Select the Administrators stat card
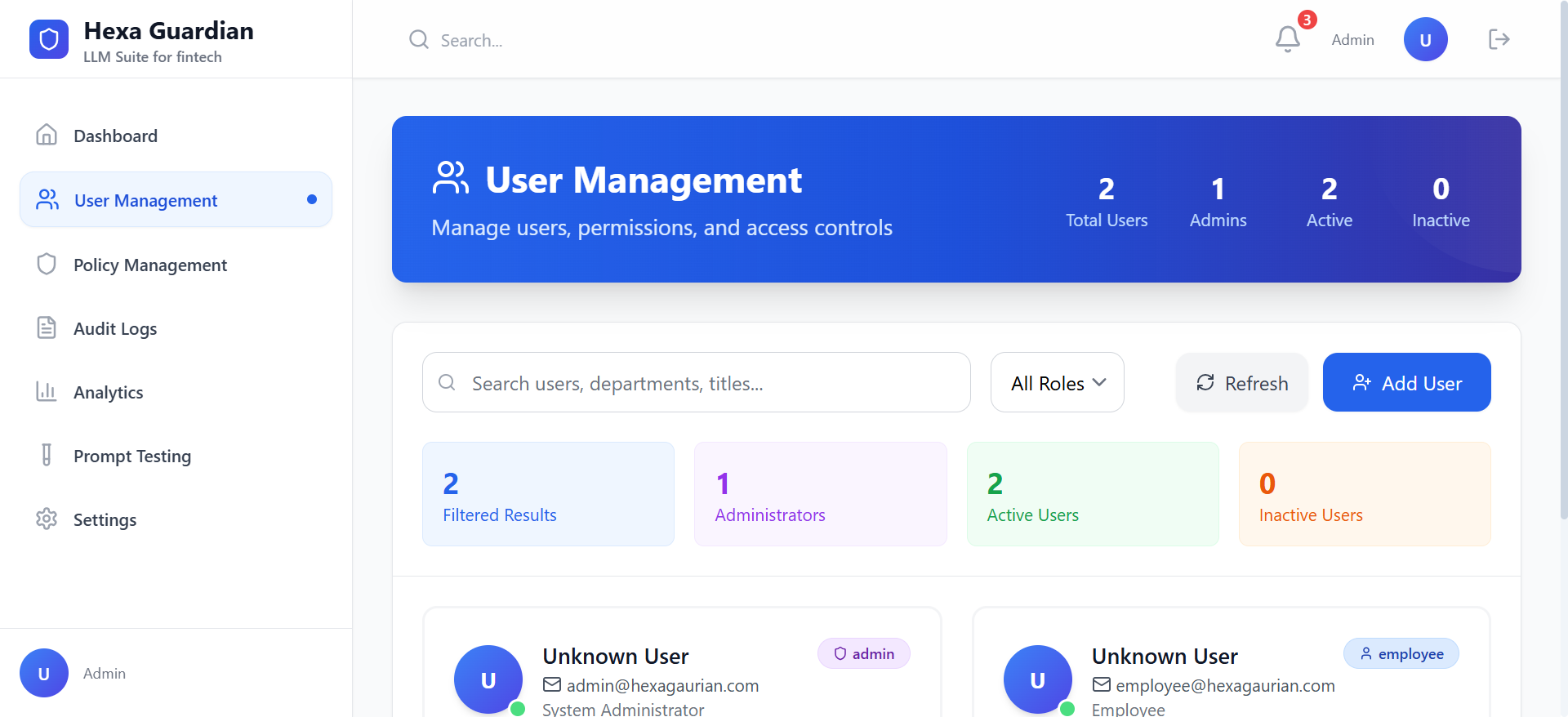 click(820, 494)
